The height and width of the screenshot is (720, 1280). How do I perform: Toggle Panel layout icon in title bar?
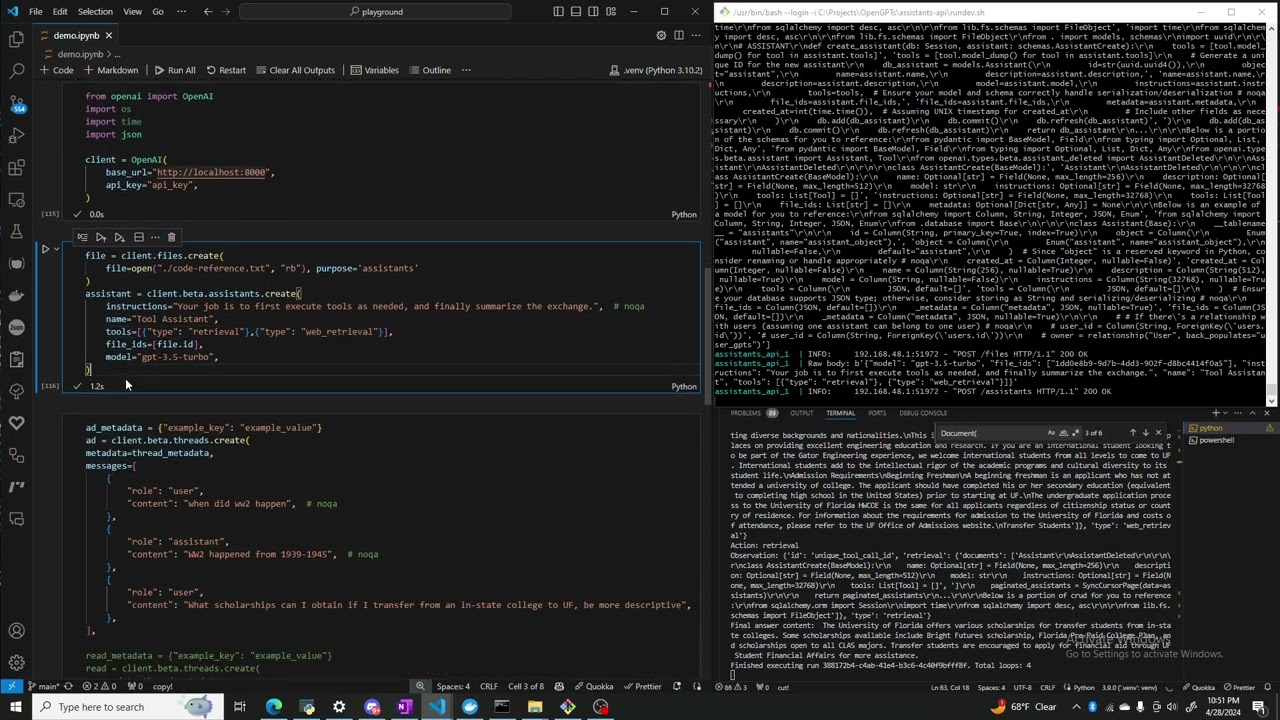575,12
